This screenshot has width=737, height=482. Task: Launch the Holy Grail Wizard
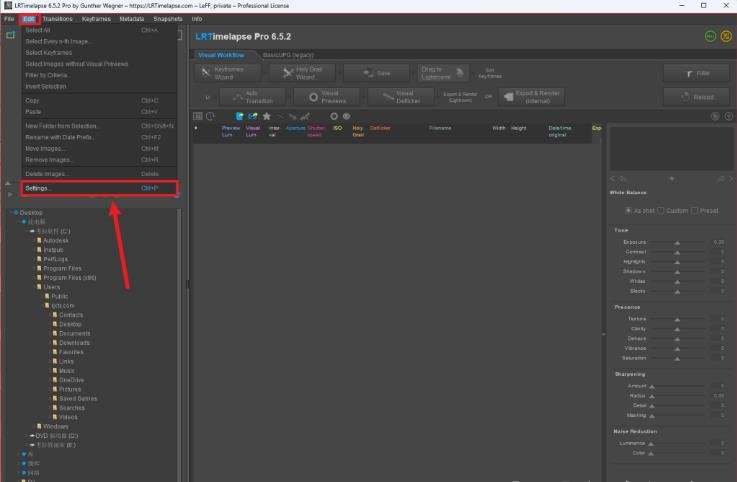(x=304, y=73)
